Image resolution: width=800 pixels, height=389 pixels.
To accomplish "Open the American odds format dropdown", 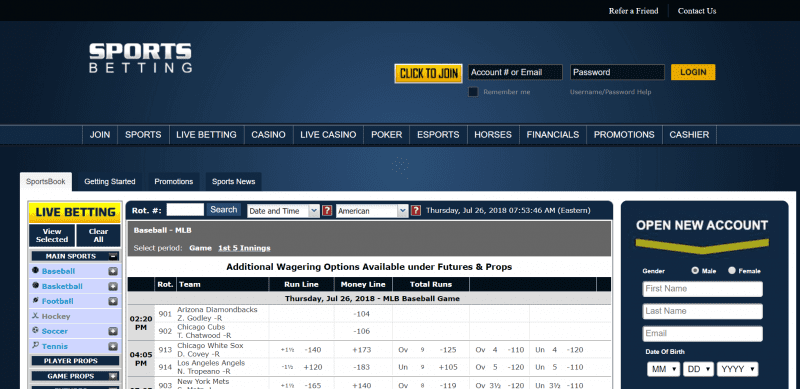I will coord(372,211).
